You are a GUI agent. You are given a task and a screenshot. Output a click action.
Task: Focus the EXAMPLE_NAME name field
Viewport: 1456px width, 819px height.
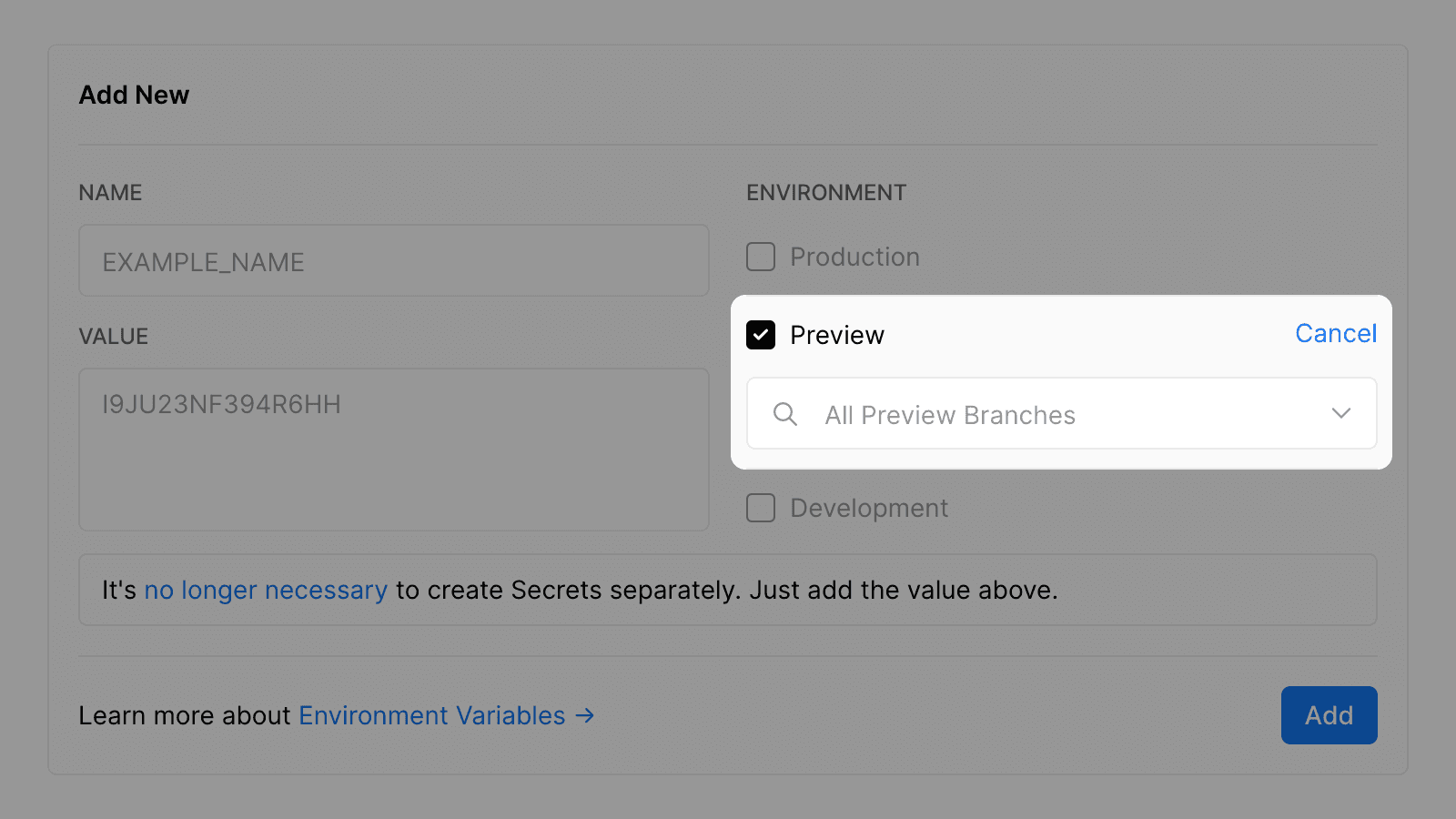393,261
